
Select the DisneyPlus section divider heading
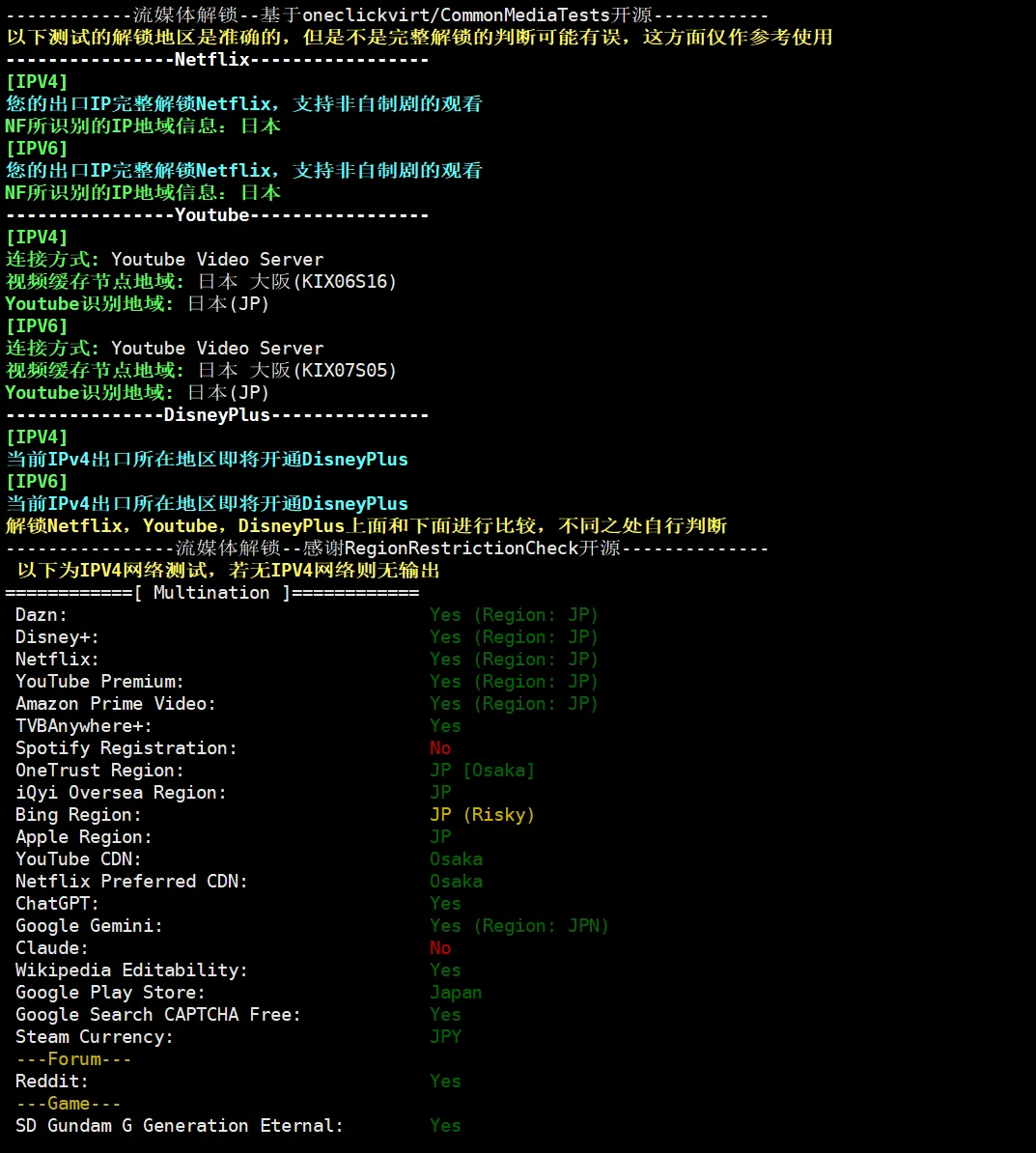coord(217,414)
